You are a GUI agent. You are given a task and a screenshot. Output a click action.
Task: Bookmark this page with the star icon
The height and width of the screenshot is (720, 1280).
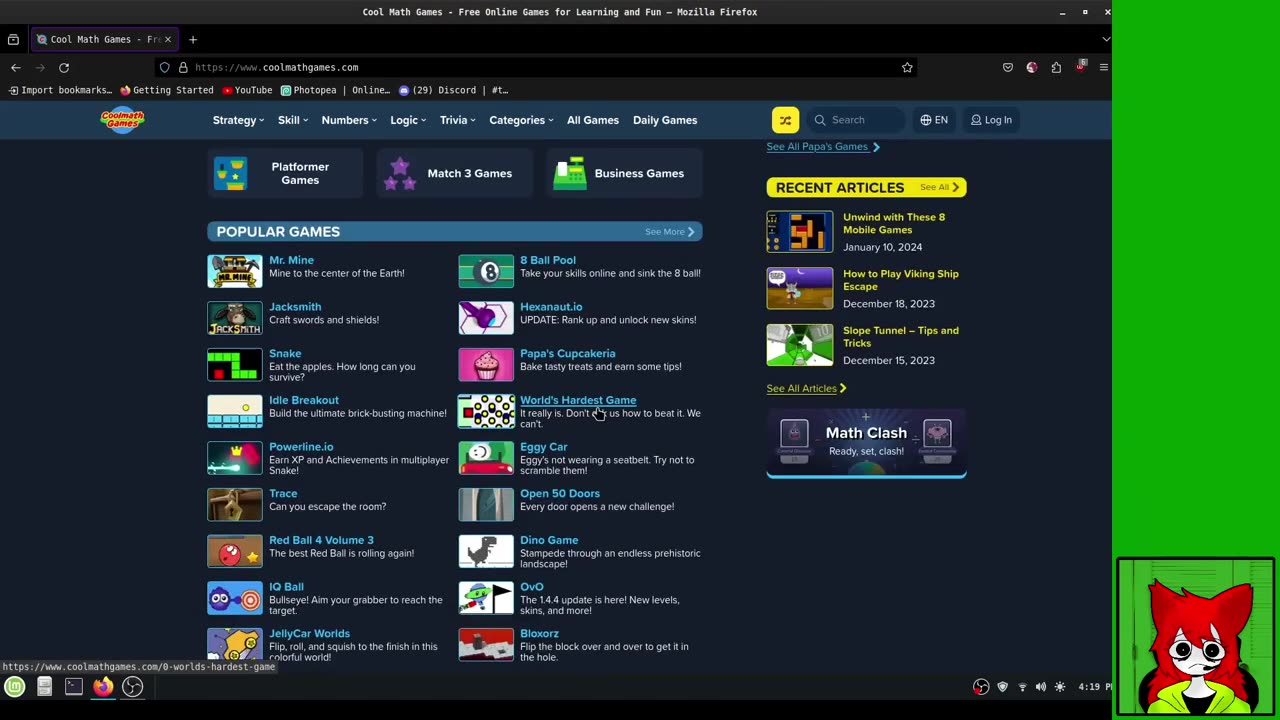click(907, 67)
